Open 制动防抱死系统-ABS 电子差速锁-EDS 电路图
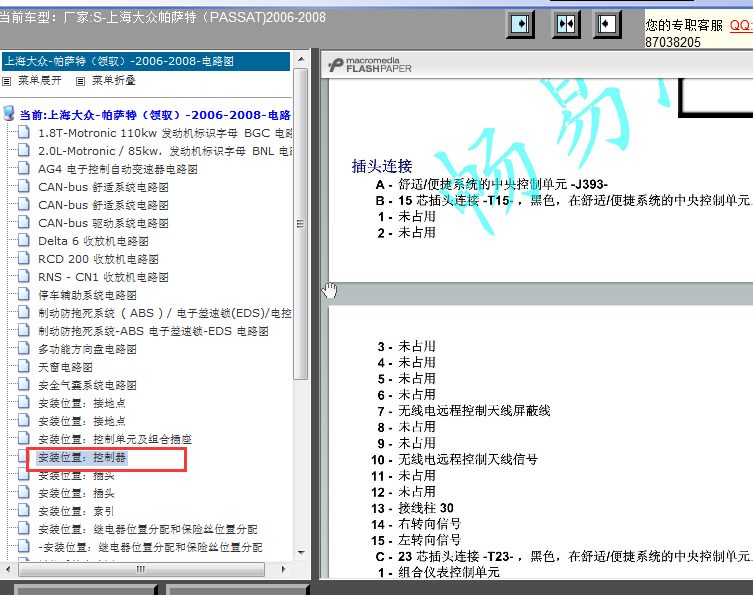The image size is (753, 595). click(x=153, y=331)
